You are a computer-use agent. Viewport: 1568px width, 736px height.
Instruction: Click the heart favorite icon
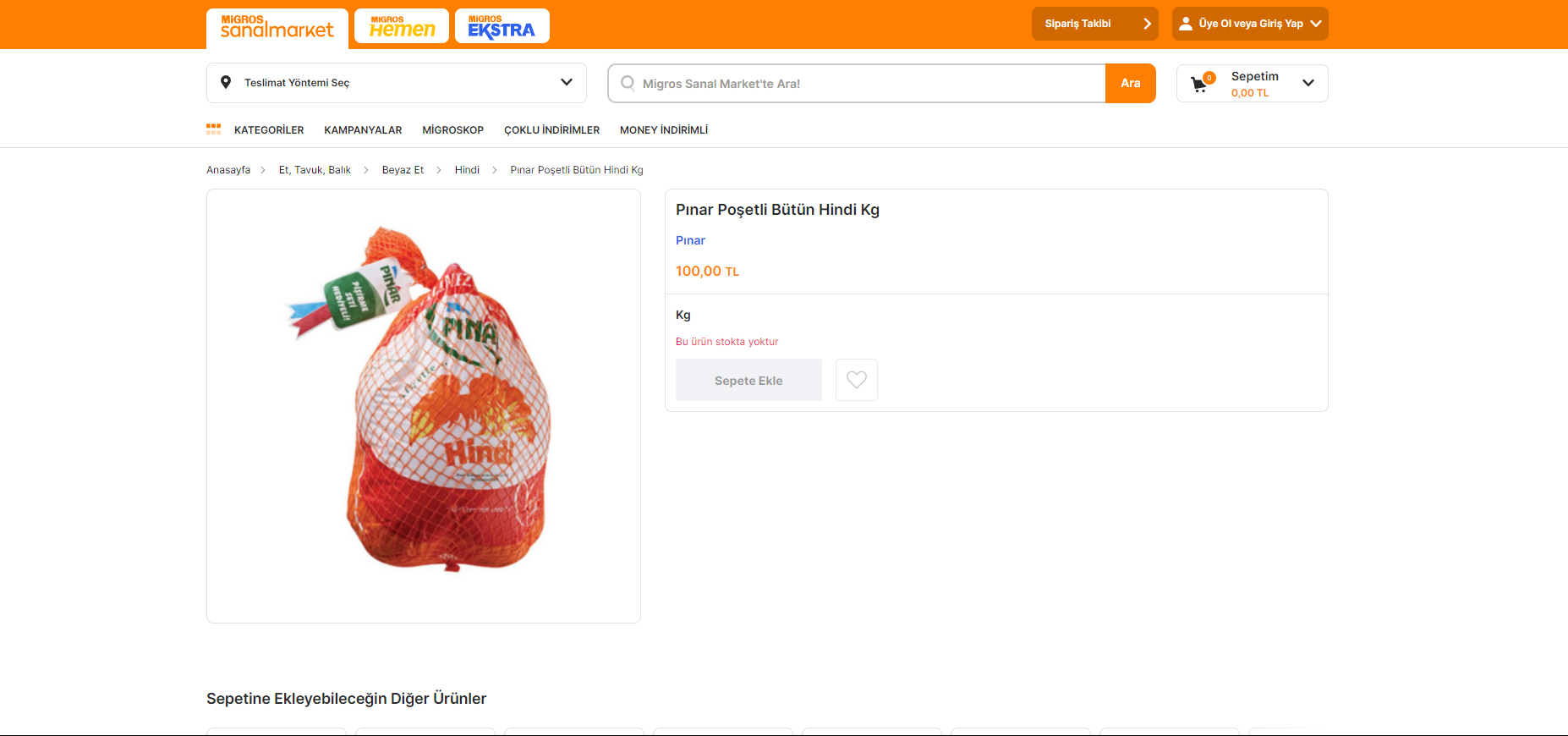coord(856,380)
